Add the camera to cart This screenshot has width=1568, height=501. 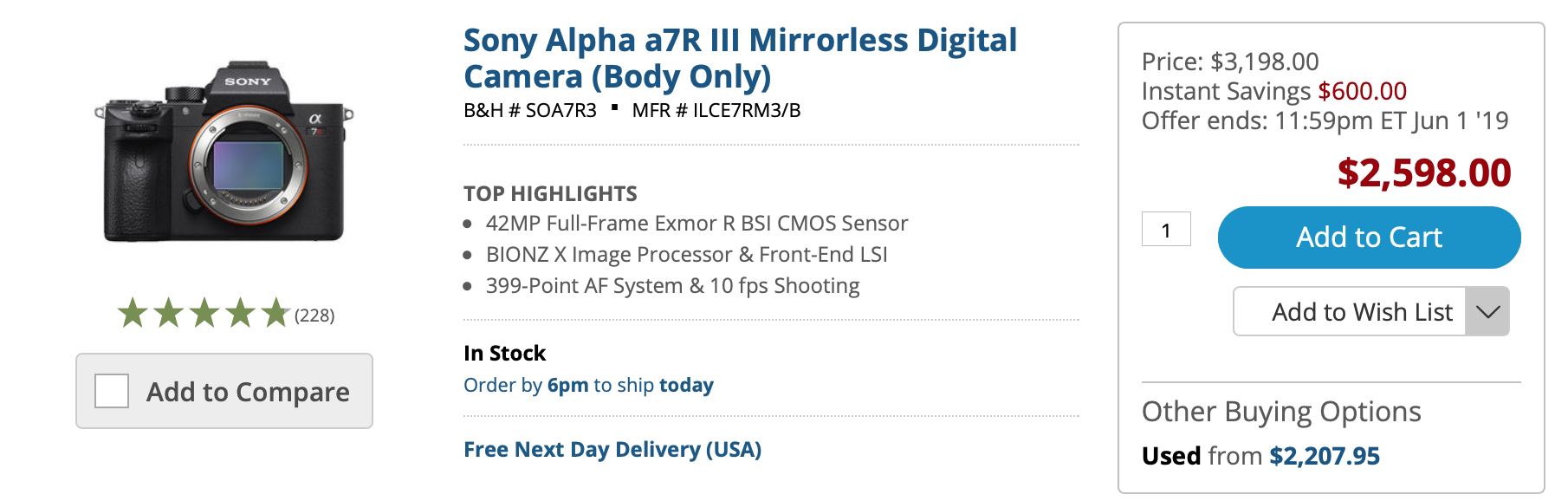tap(1369, 237)
